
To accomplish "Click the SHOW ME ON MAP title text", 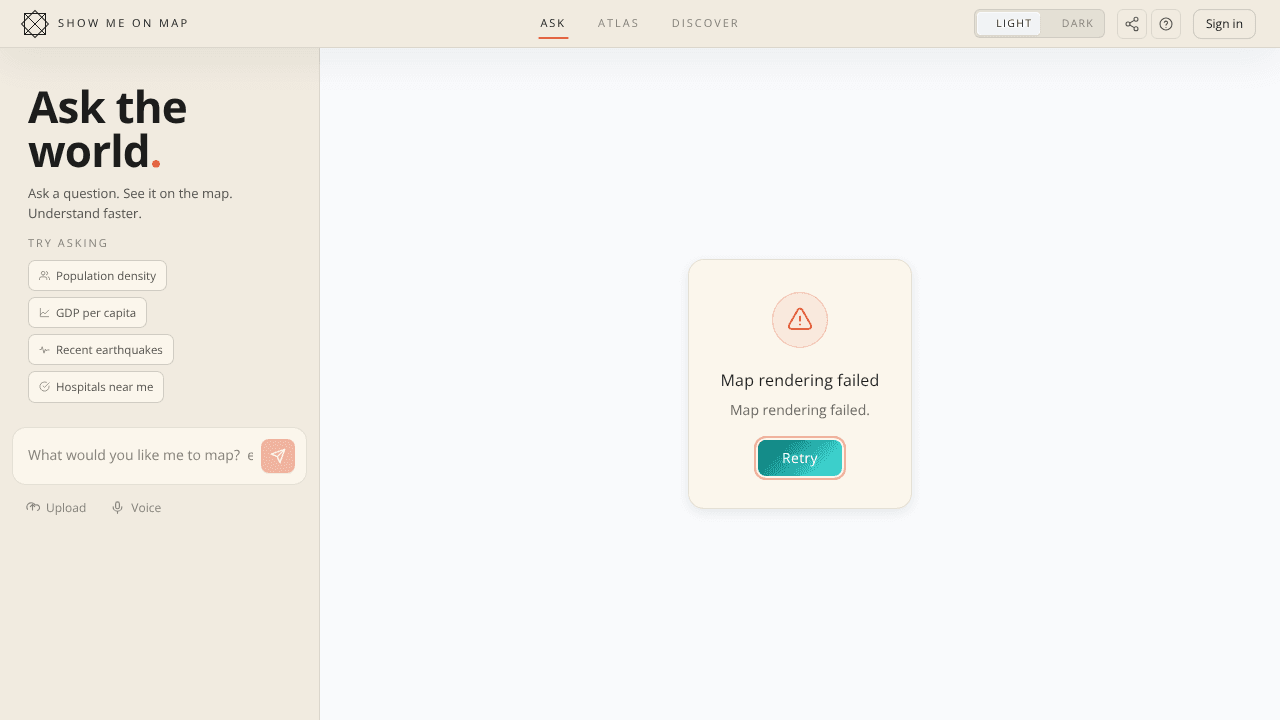I will (123, 24).
